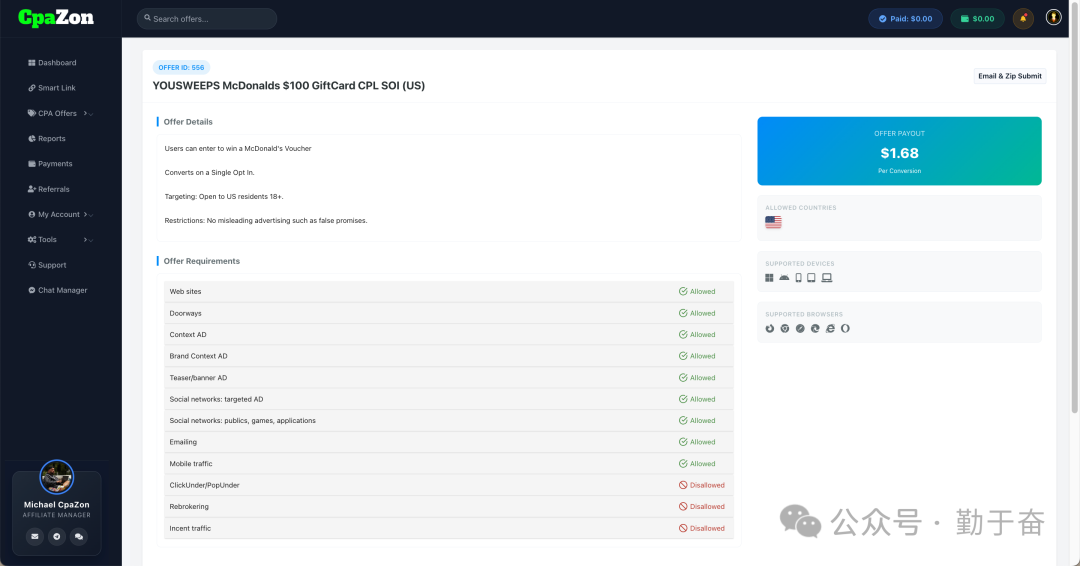
Task: Expand the Tools submenu chevron
Action: tap(88, 240)
